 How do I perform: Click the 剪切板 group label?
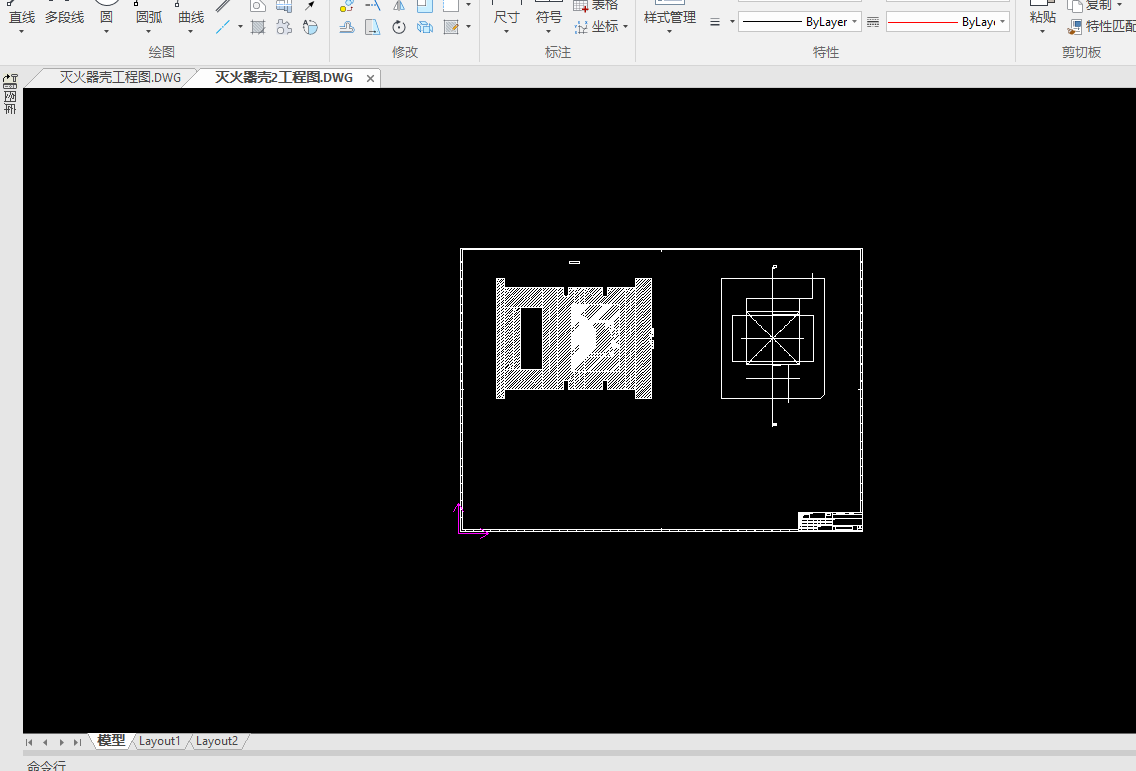coord(1082,52)
